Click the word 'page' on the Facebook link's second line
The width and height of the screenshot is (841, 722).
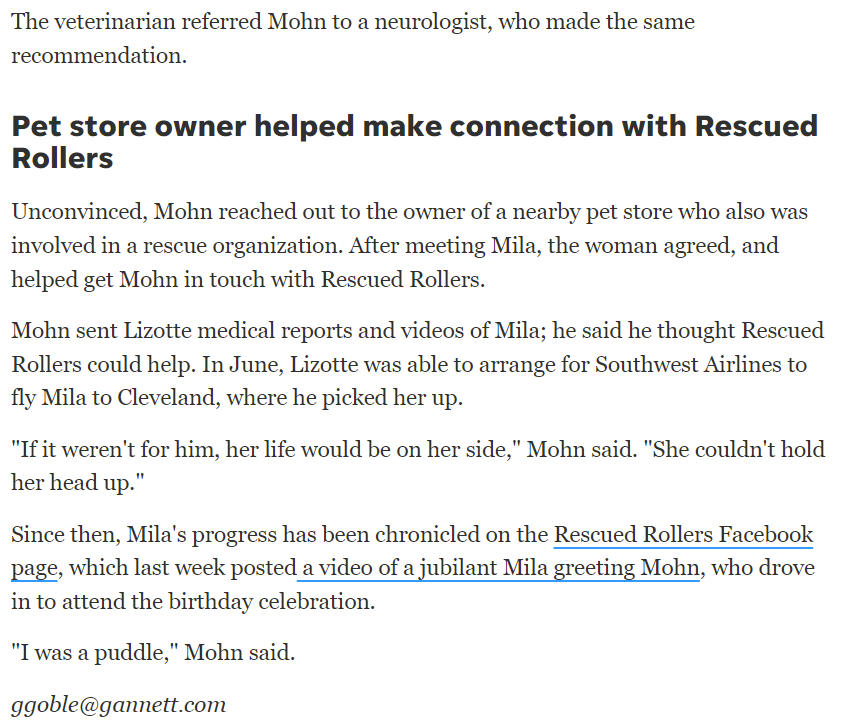[34, 569]
